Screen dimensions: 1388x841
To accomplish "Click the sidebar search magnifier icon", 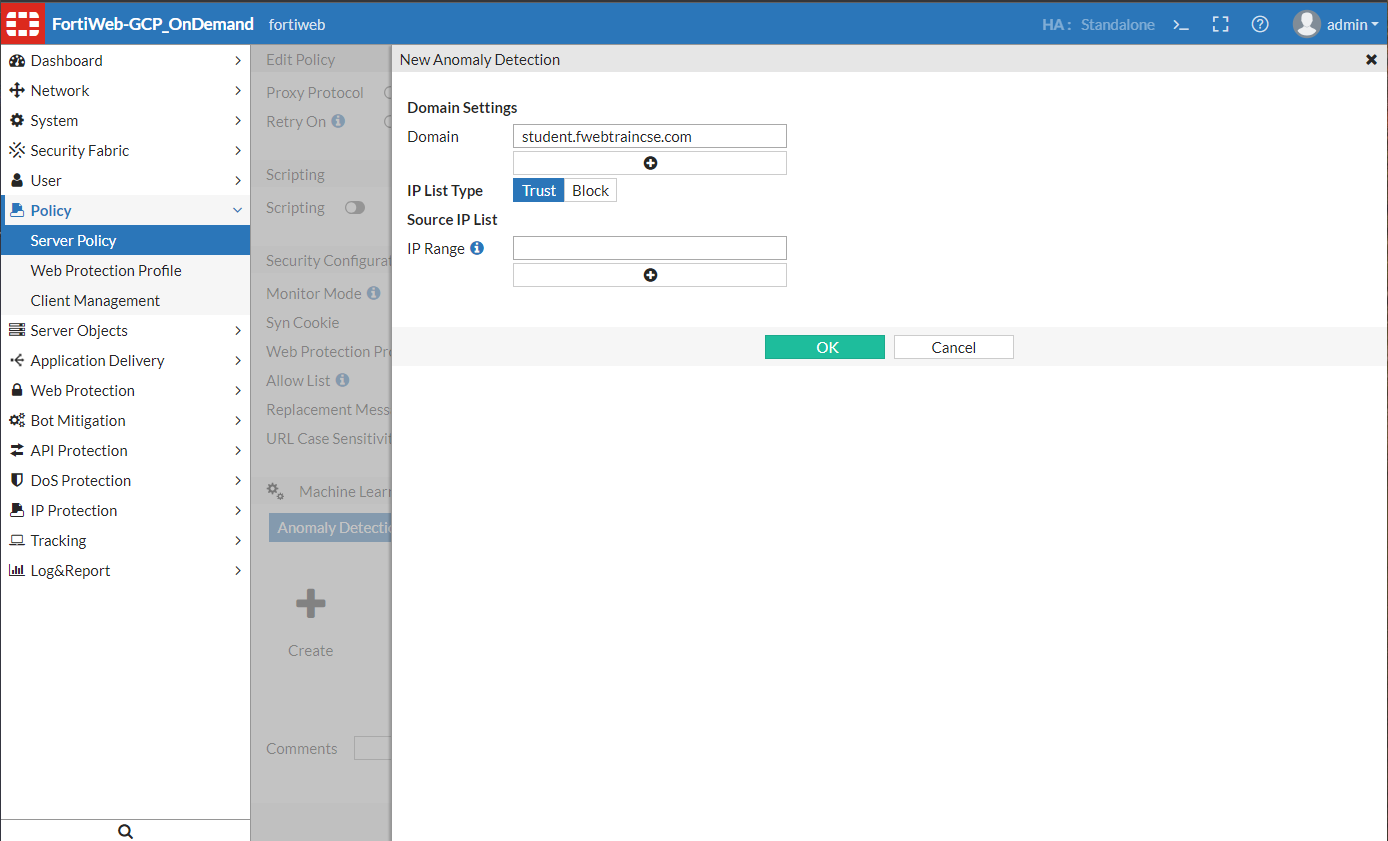I will [x=125, y=831].
